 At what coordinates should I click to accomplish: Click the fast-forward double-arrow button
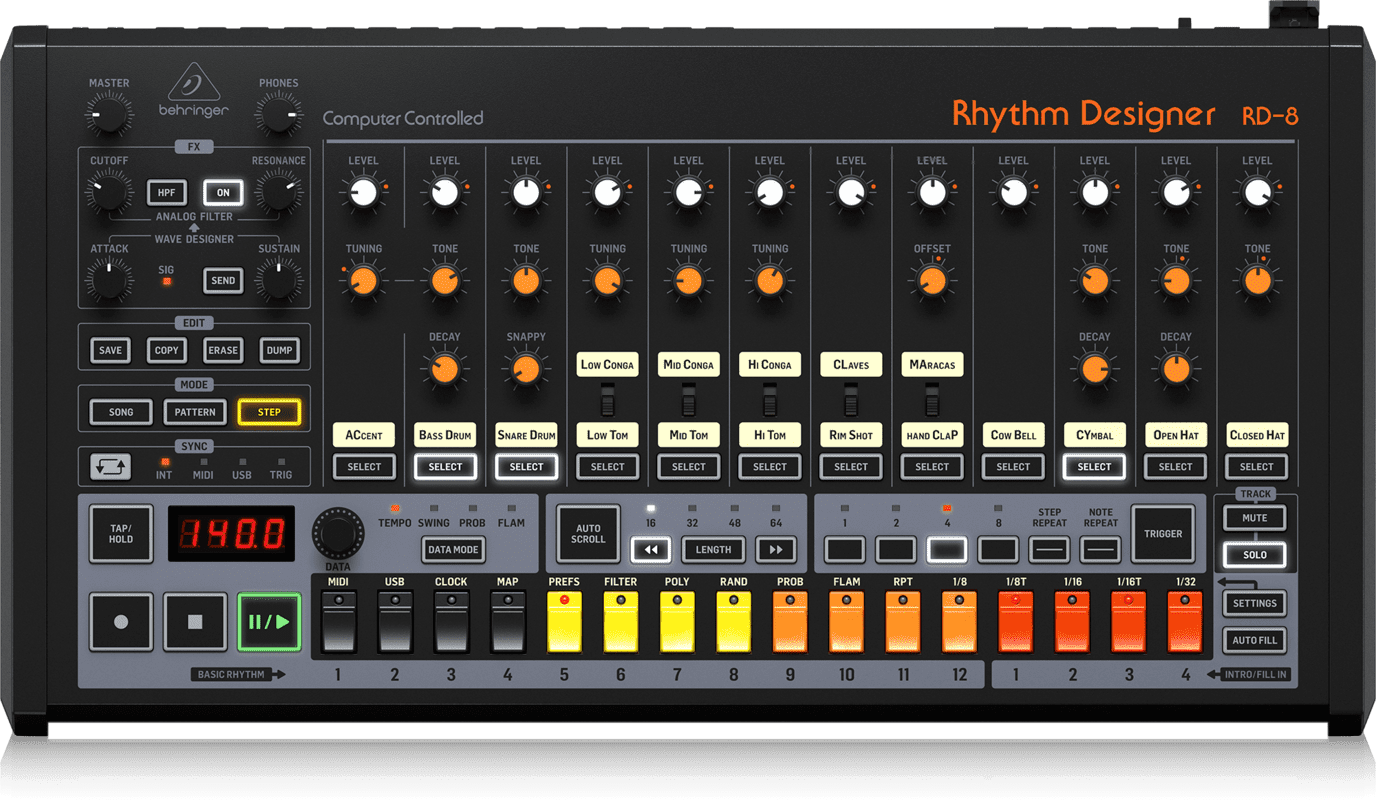pyautogui.click(x=776, y=549)
